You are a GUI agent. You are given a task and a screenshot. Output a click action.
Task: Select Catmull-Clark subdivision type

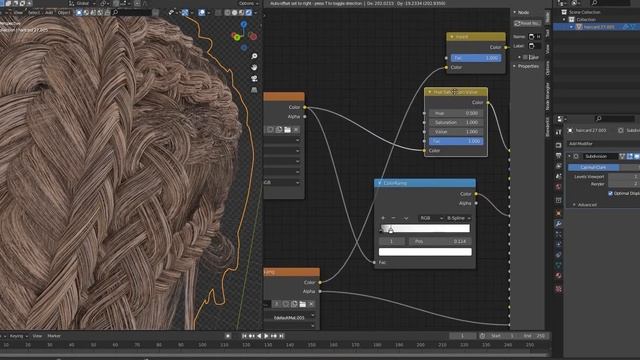tap(593, 167)
